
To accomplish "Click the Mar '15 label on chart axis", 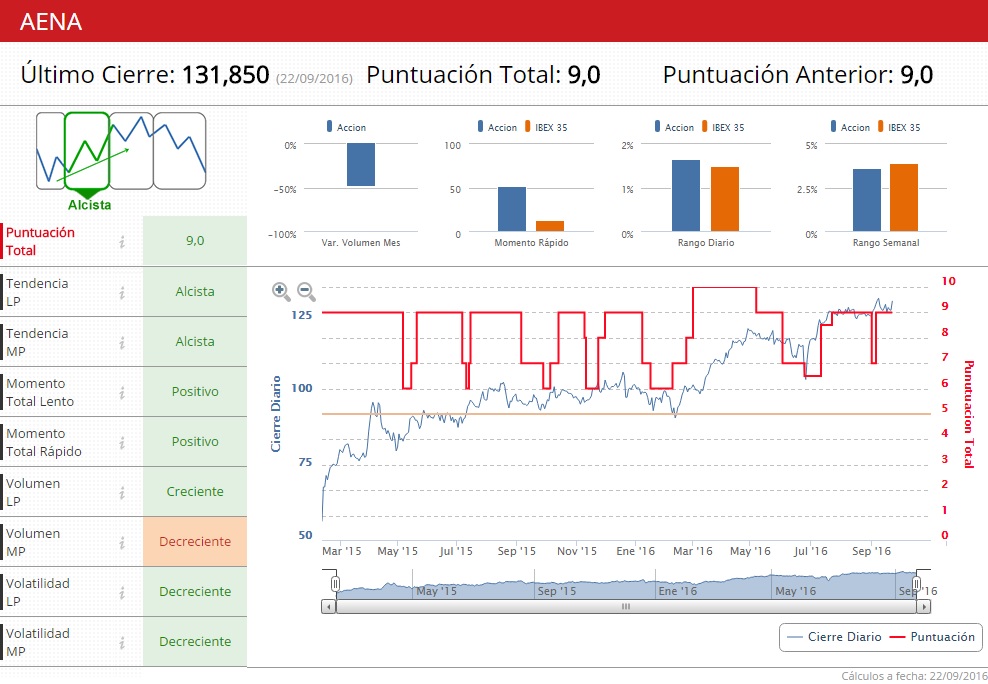I will [x=342, y=551].
